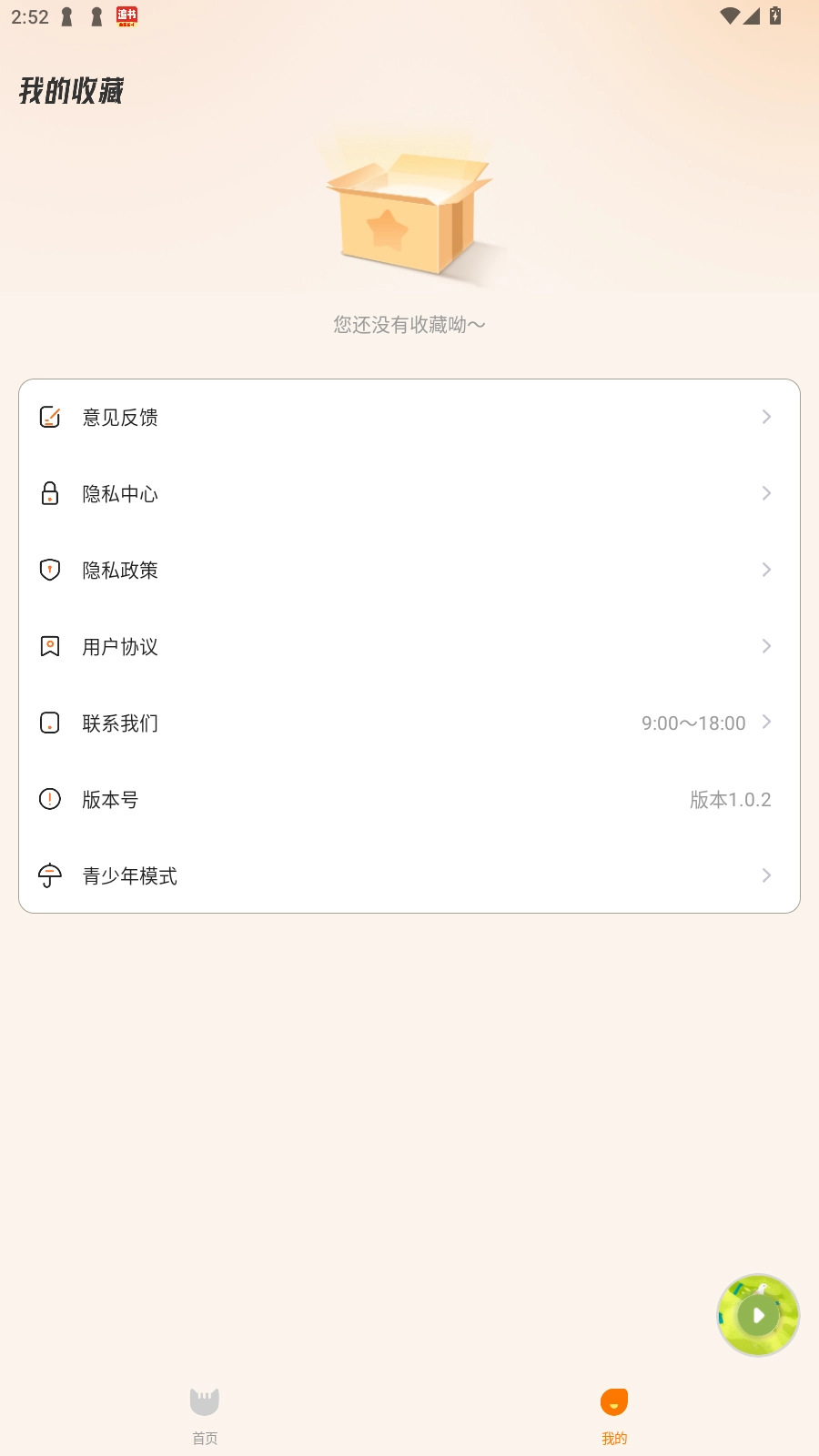The image size is (819, 1456).
Task: Click the feedback pencil icon
Action: point(50,417)
